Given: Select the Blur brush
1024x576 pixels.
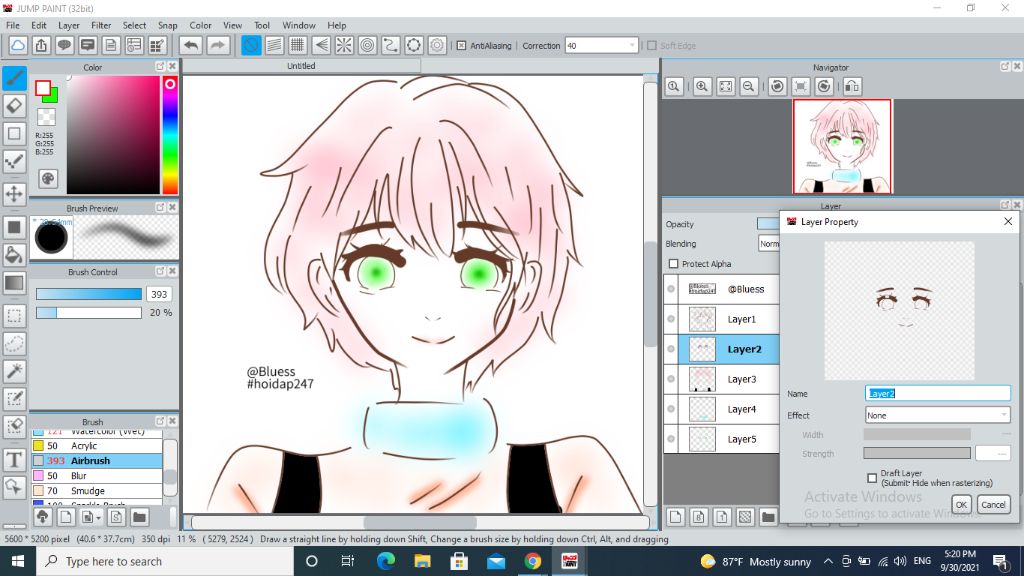Looking at the screenshot, I should [x=97, y=475].
